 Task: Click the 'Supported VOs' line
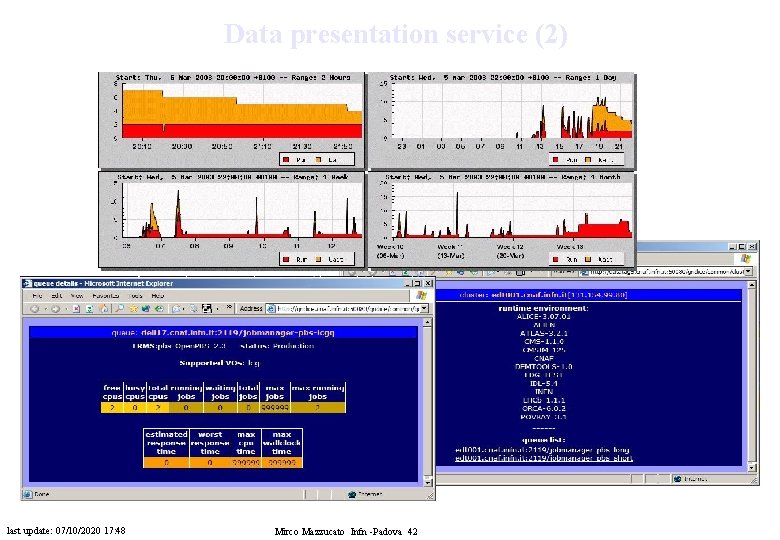tap(219, 363)
